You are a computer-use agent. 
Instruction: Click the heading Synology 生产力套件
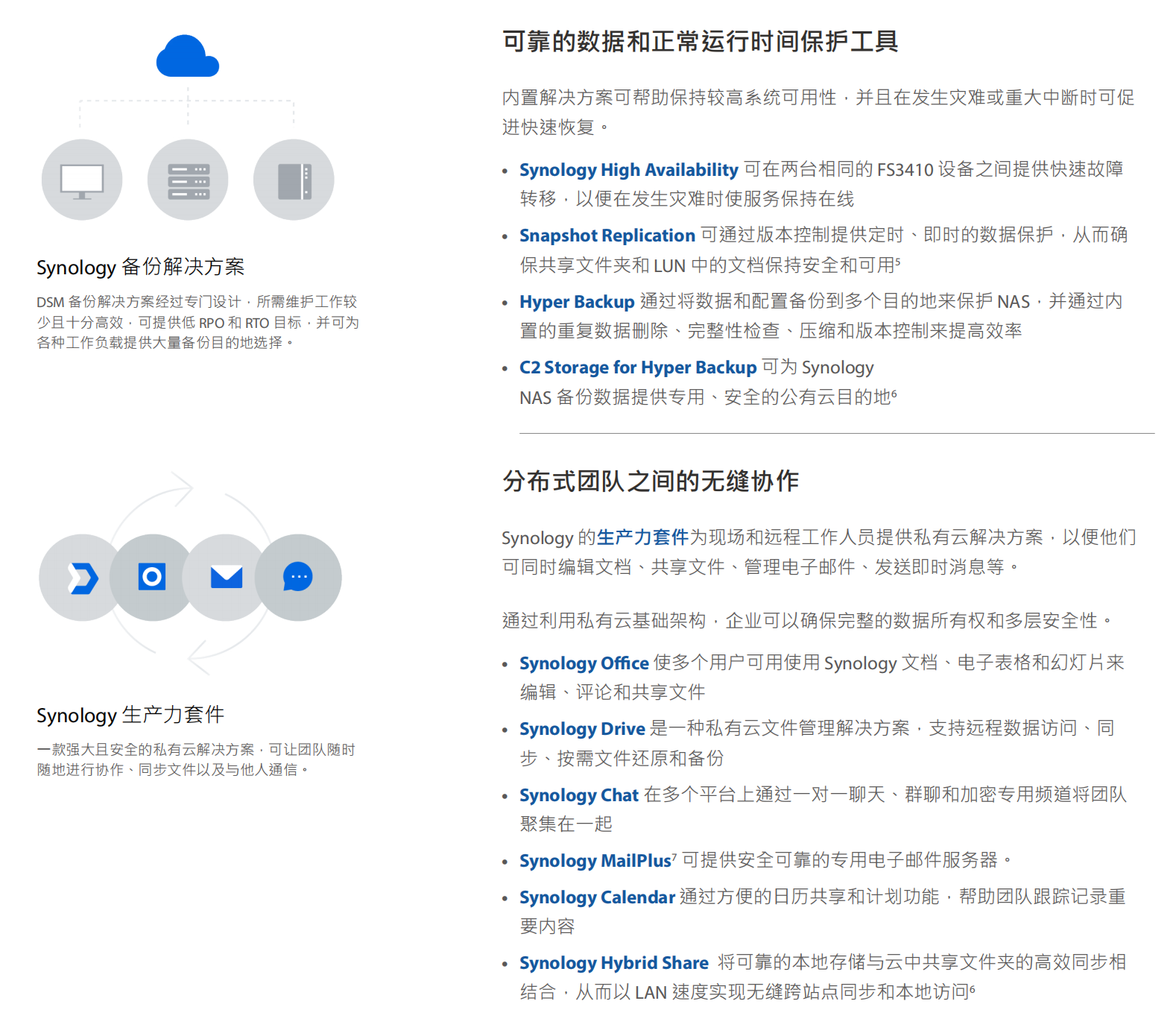(x=130, y=715)
